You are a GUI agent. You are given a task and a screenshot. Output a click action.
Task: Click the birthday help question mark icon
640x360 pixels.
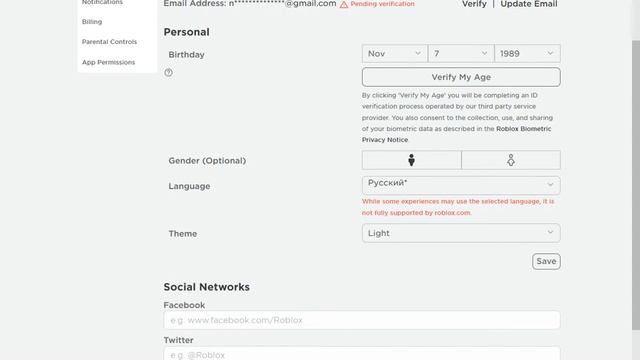168,73
